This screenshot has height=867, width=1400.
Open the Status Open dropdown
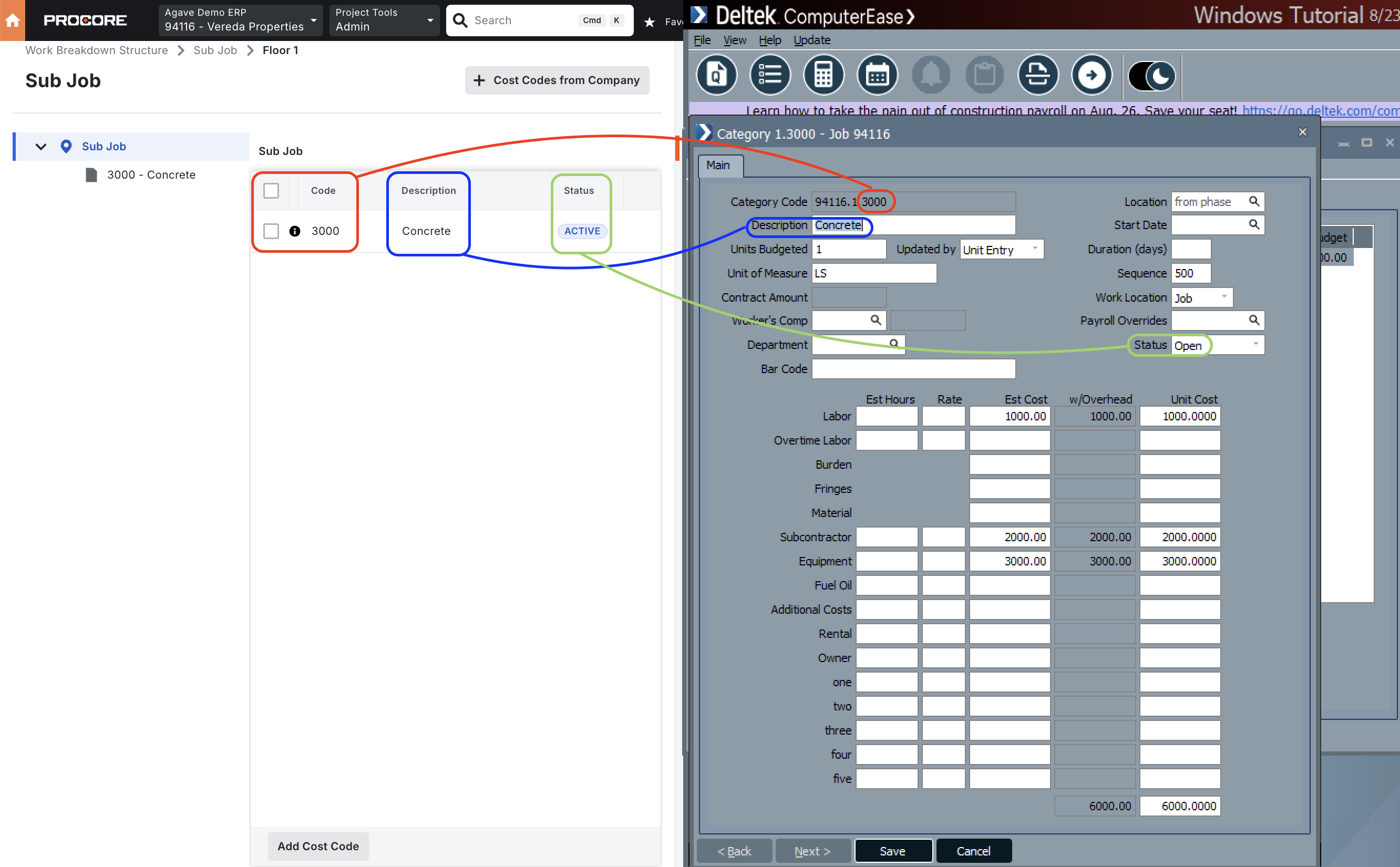click(x=1218, y=345)
